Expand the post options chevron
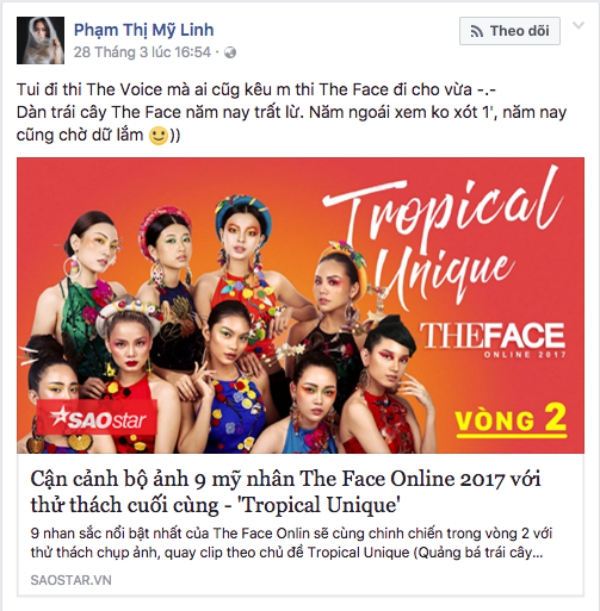 point(578,25)
